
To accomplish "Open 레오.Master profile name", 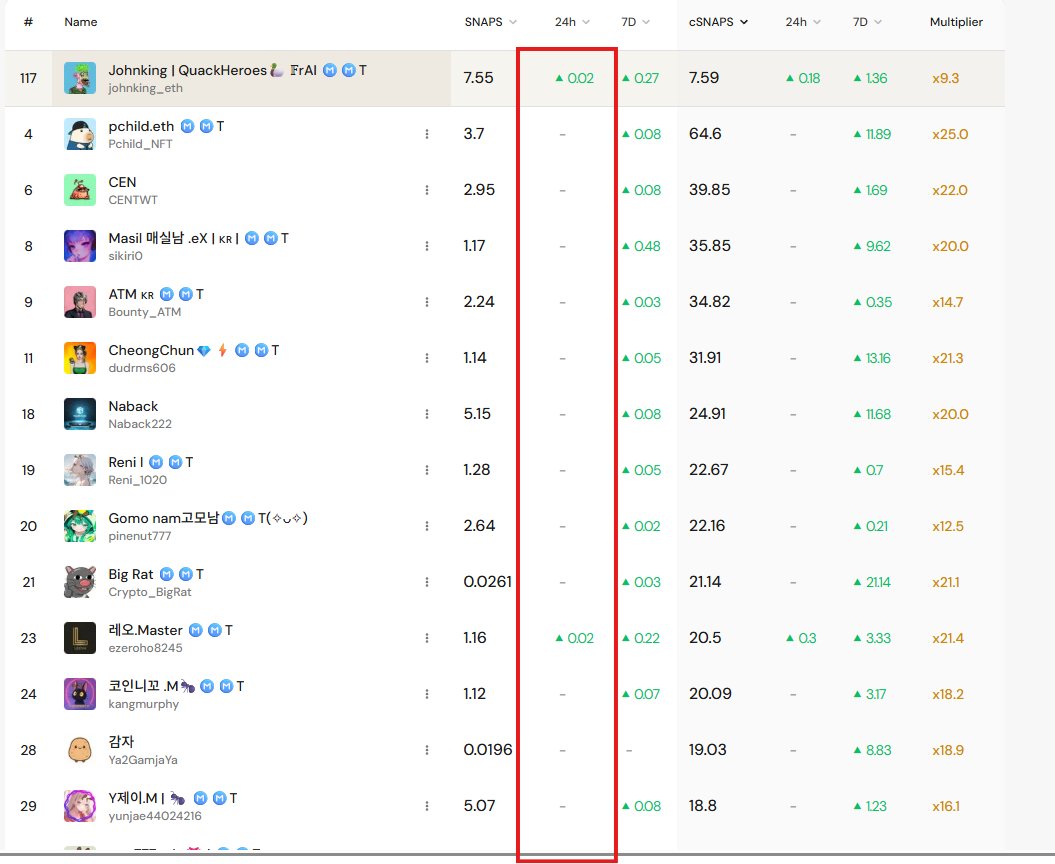I will pyautogui.click(x=145, y=631).
